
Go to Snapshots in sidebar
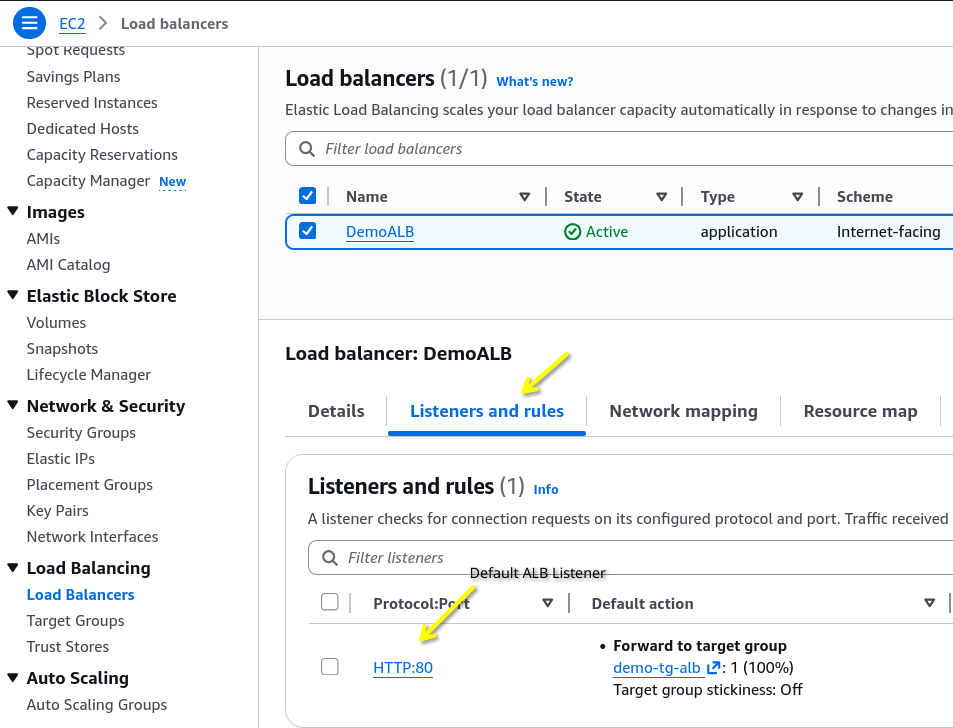tap(63, 349)
